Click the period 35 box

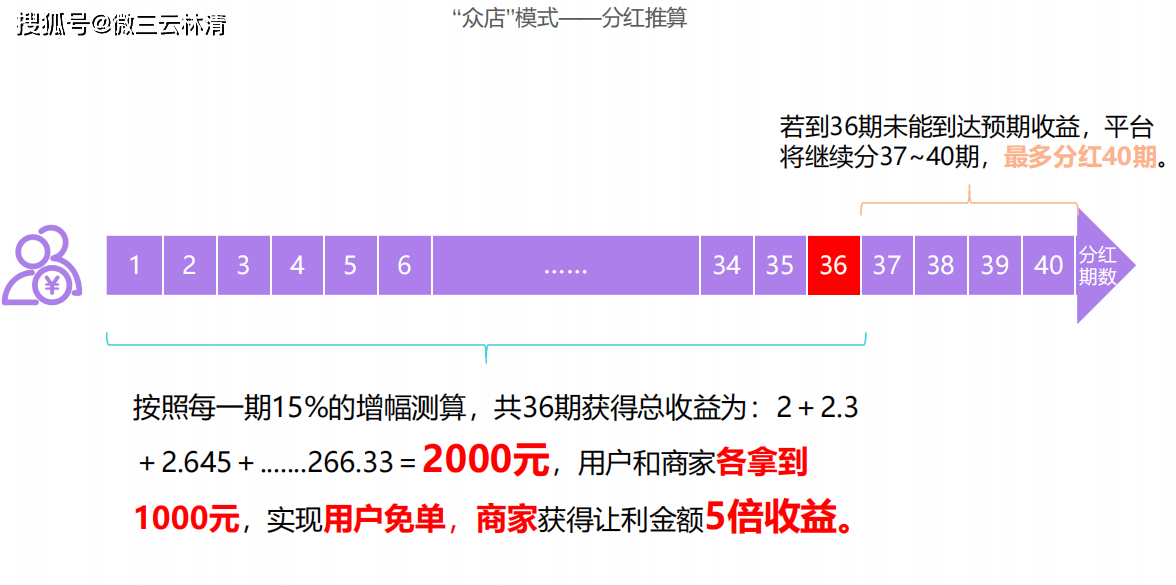click(780, 265)
